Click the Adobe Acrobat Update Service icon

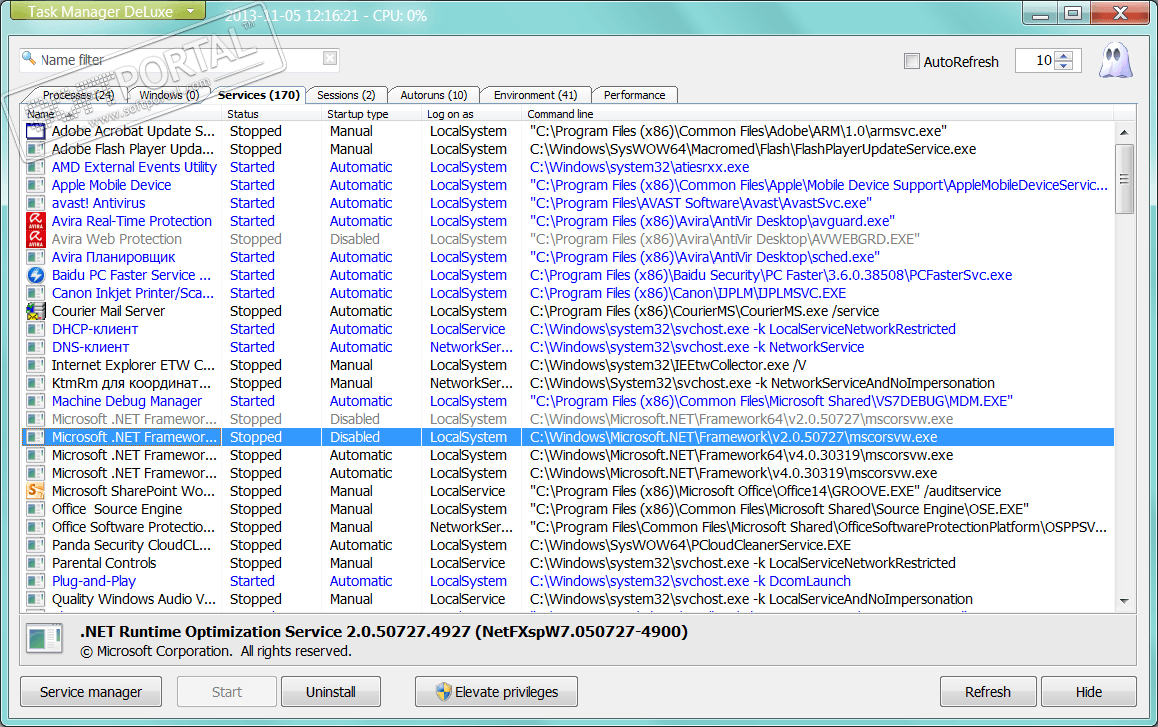[x=35, y=131]
